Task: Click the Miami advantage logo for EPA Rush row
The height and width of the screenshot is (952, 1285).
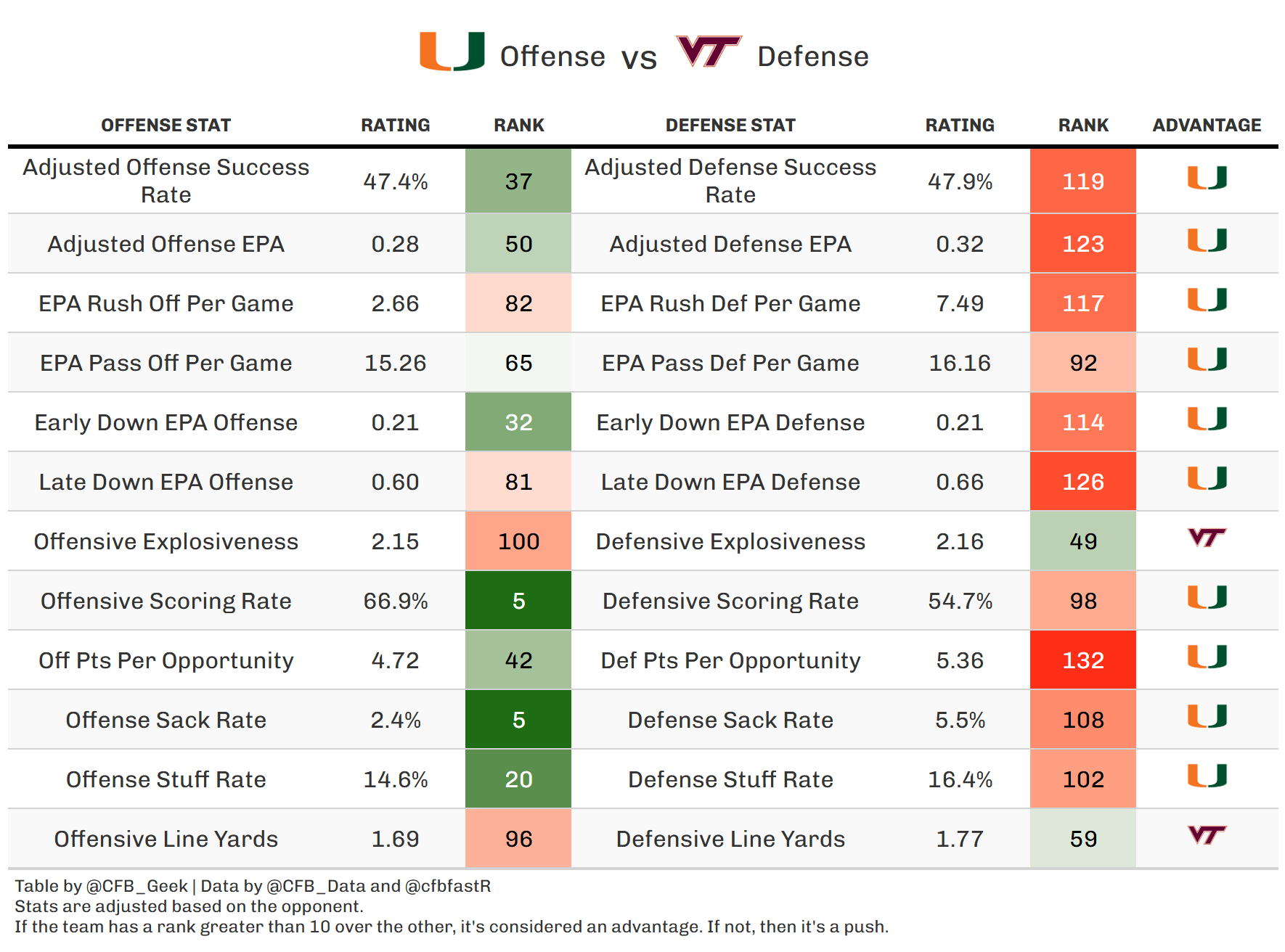Action: click(1207, 300)
